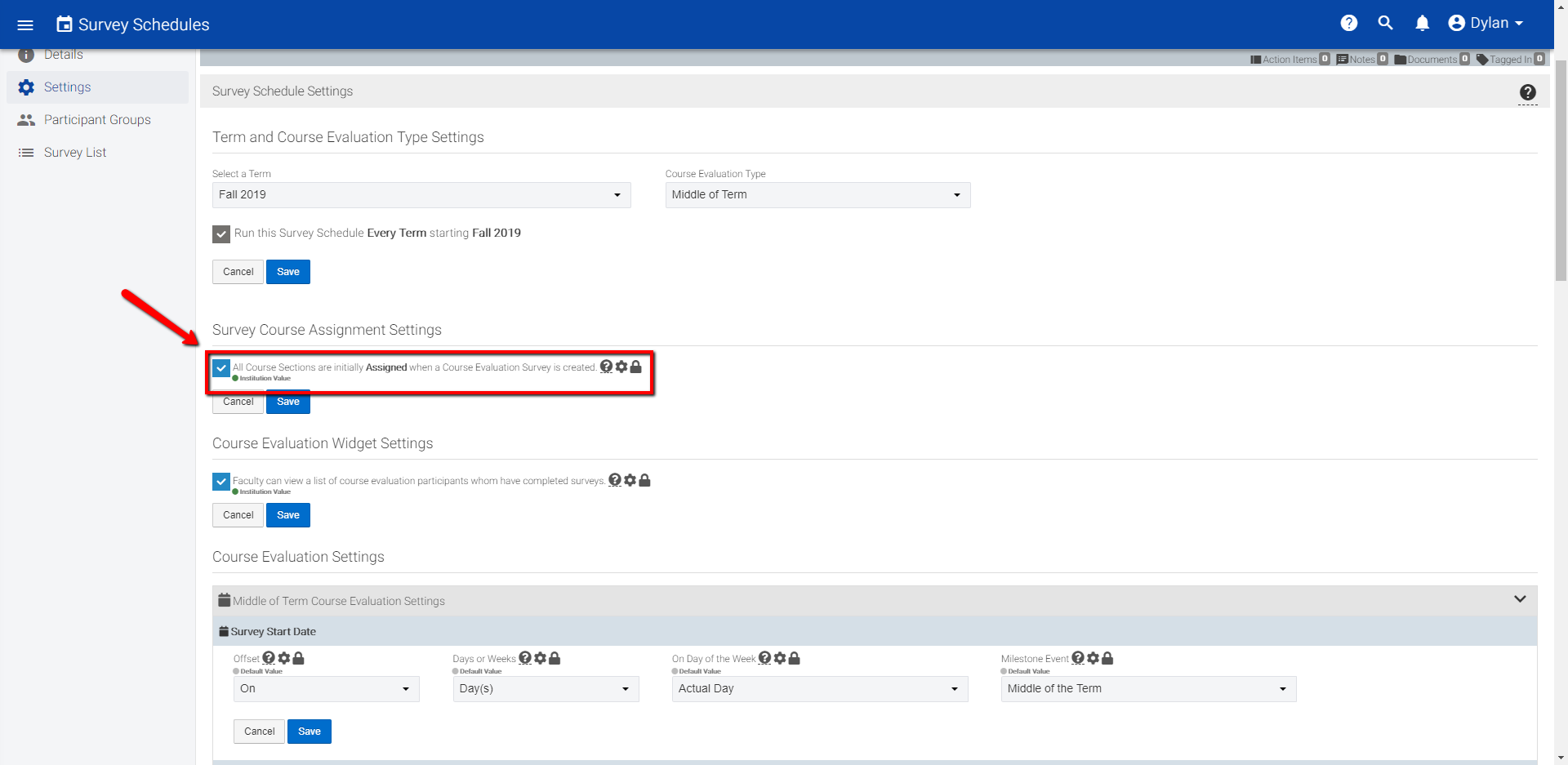Click gear icon for Course Sections Assigned setting

coord(621,367)
